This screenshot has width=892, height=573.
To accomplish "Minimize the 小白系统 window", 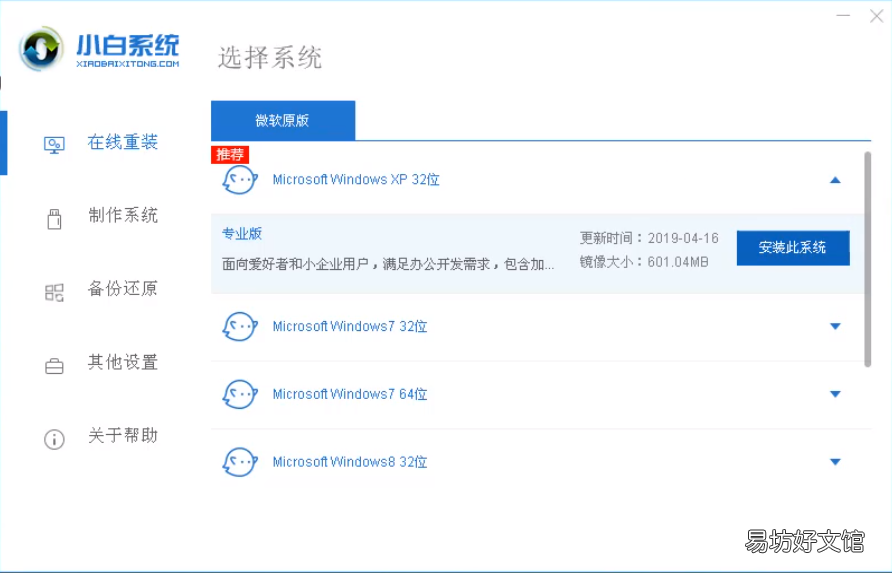I will pyautogui.click(x=843, y=15).
